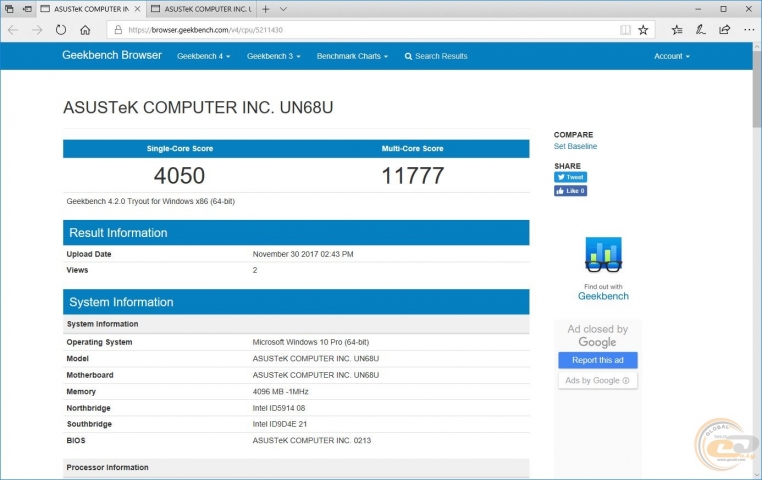Click the Geekbench glasses chart logo
This screenshot has width=762, height=480.
pos(603,255)
